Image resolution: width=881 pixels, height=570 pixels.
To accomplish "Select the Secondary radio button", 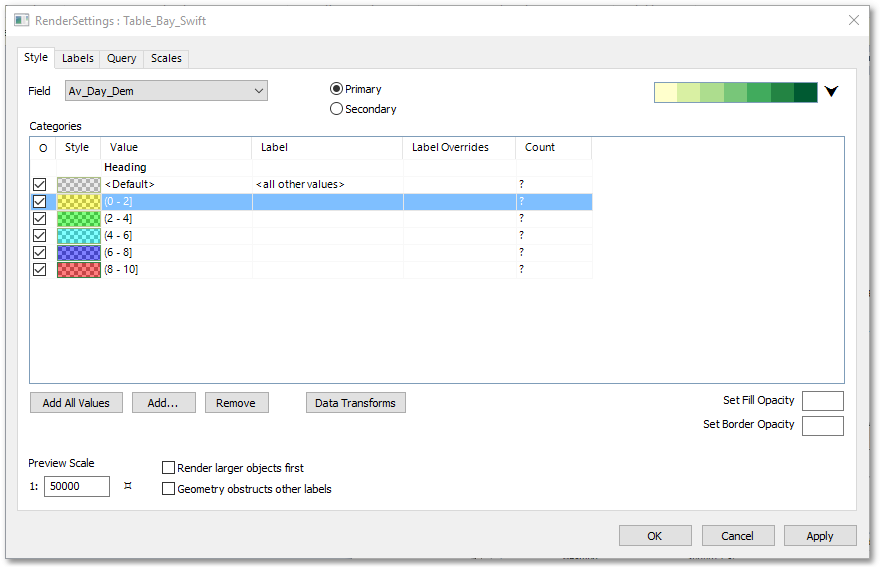I will point(337,109).
